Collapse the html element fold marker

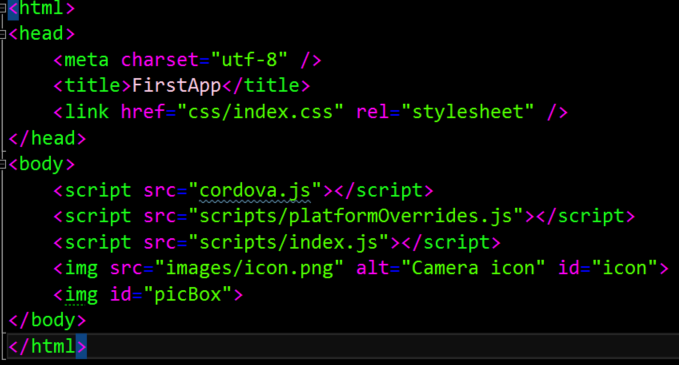pos(2,8)
